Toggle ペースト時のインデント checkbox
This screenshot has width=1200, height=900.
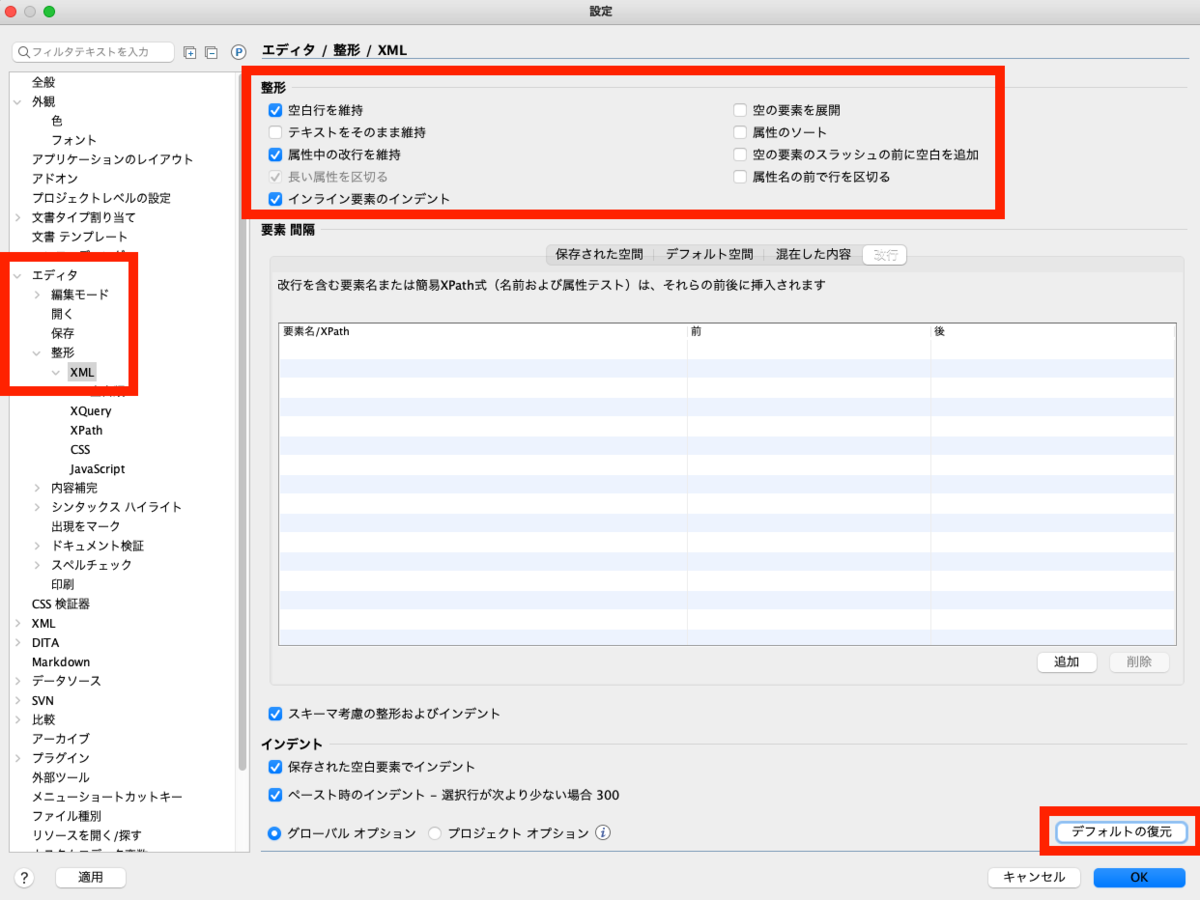click(x=276, y=795)
